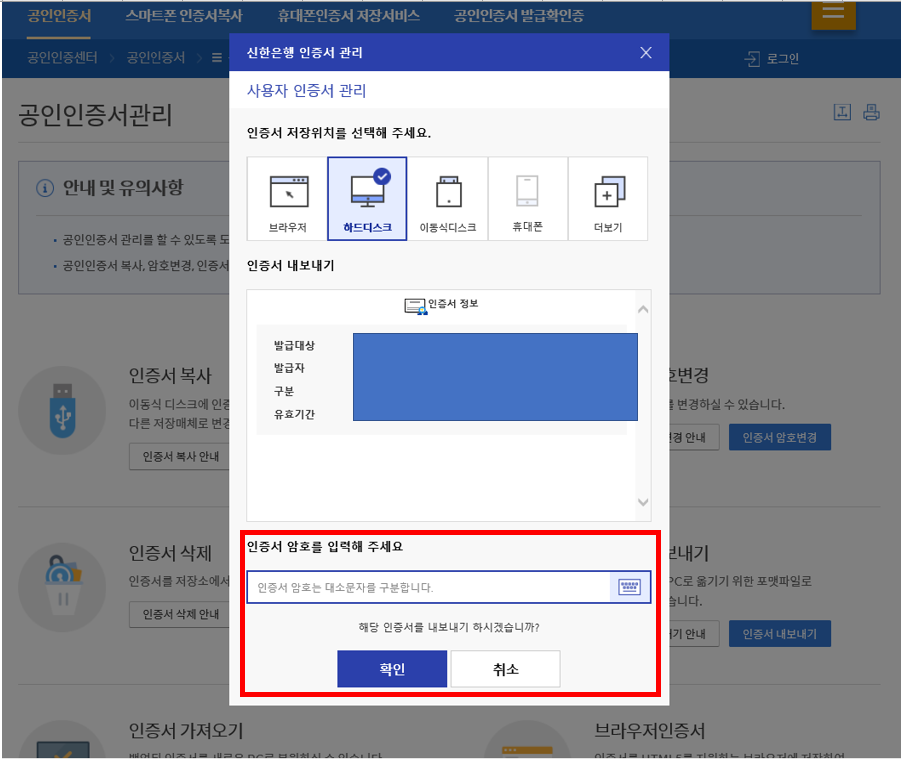Click the print icon on the certificate page
Viewport: 901px width, 760px height.
[x=871, y=112]
